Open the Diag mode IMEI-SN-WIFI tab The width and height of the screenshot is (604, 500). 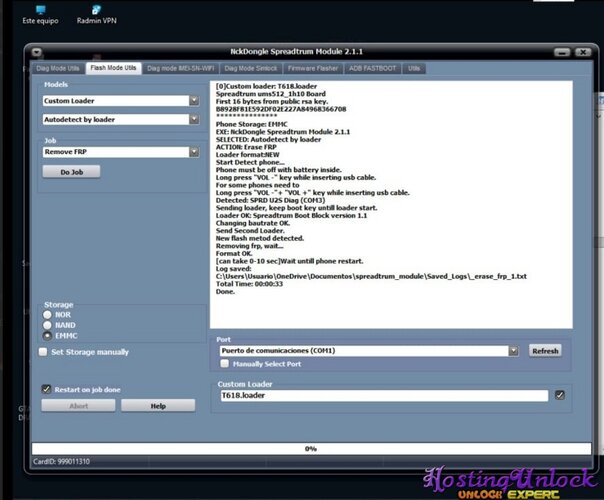click(x=180, y=69)
